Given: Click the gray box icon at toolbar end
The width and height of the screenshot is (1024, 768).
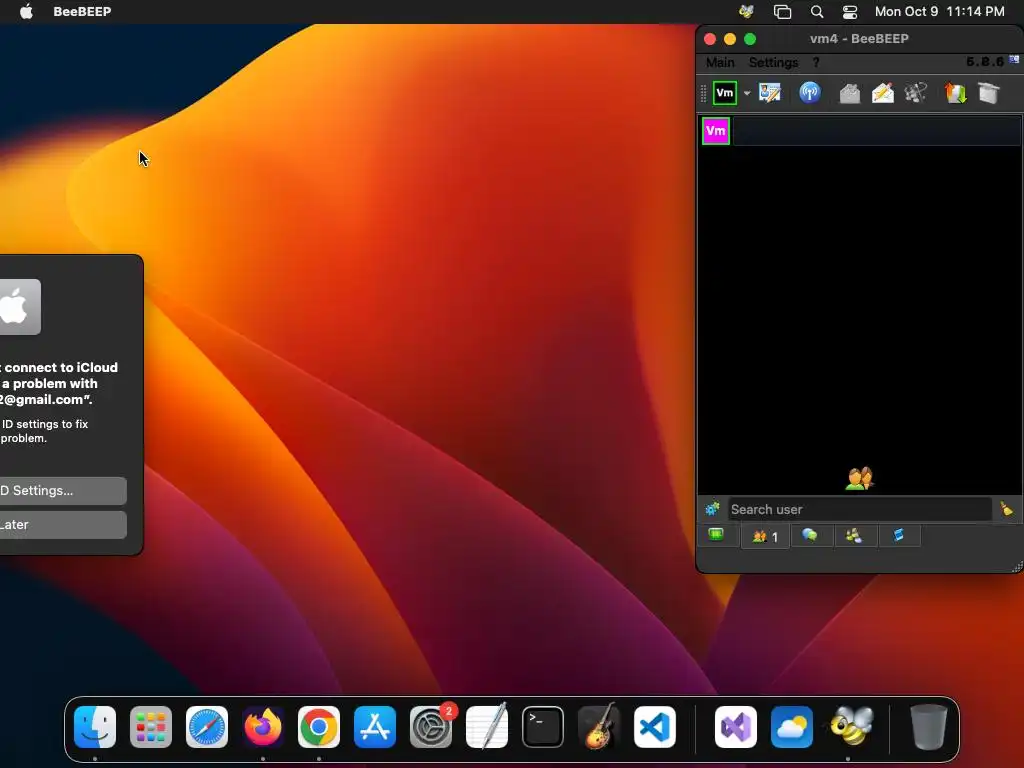Looking at the screenshot, I should click(x=989, y=93).
